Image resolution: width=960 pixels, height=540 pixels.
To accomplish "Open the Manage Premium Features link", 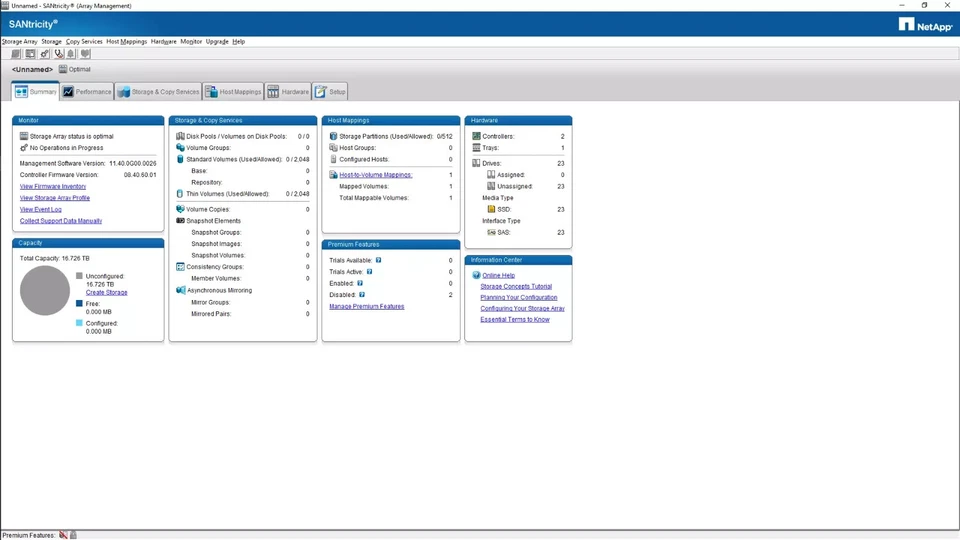I will coord(366,306).
